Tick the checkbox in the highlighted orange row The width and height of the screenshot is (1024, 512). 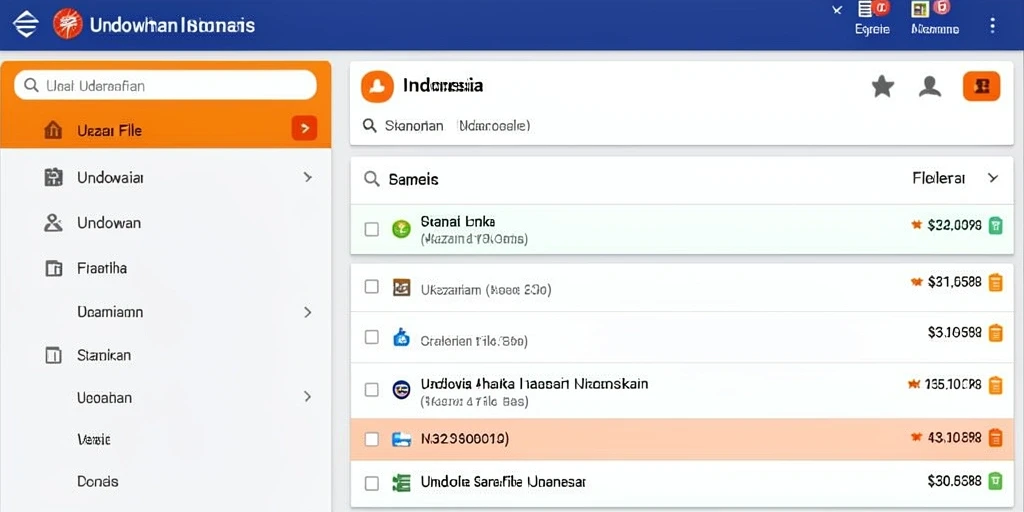[372, 439]
